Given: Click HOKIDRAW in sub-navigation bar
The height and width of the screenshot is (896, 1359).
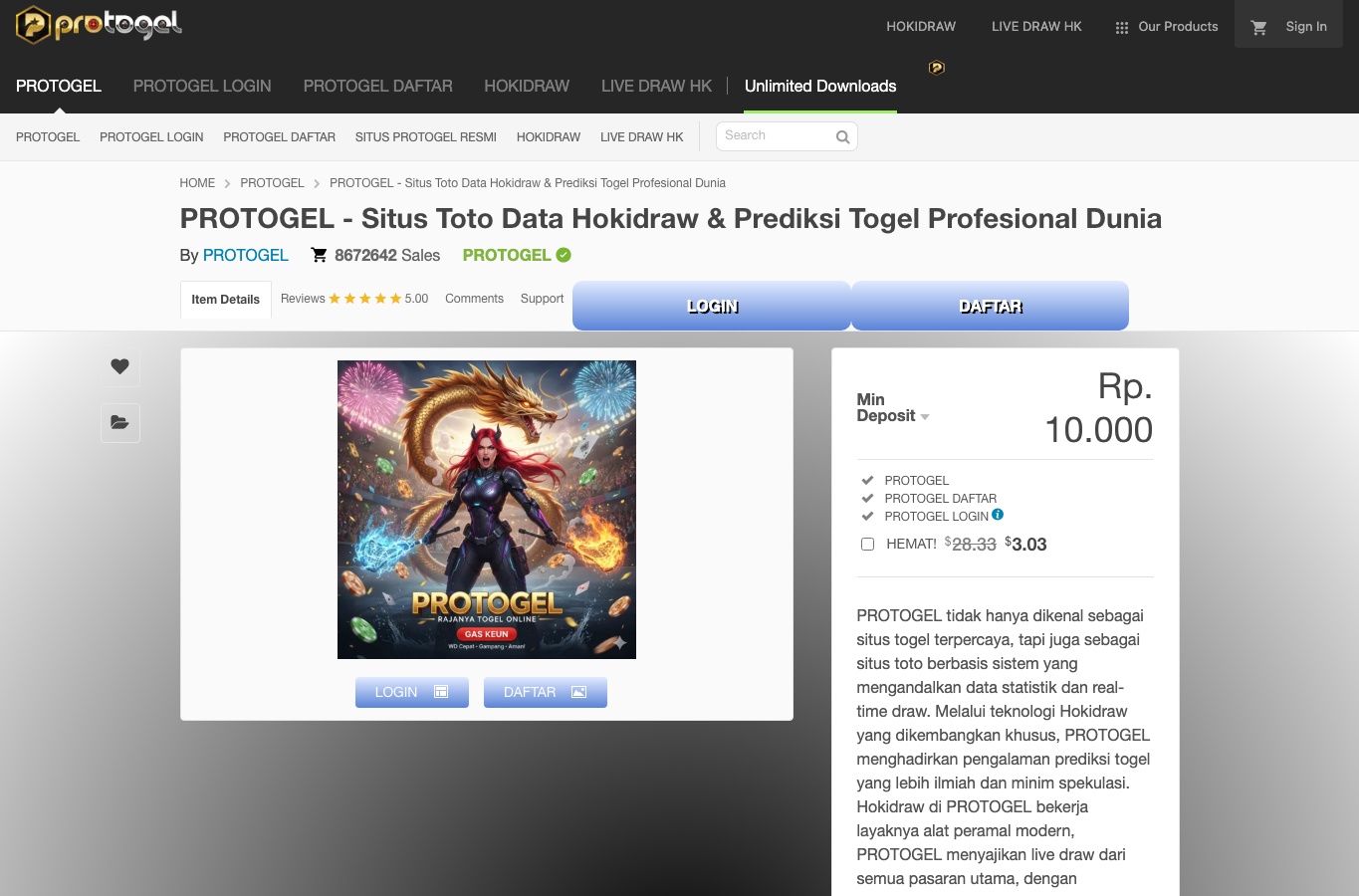Looking at the screenshot, I should coord(549,137).
